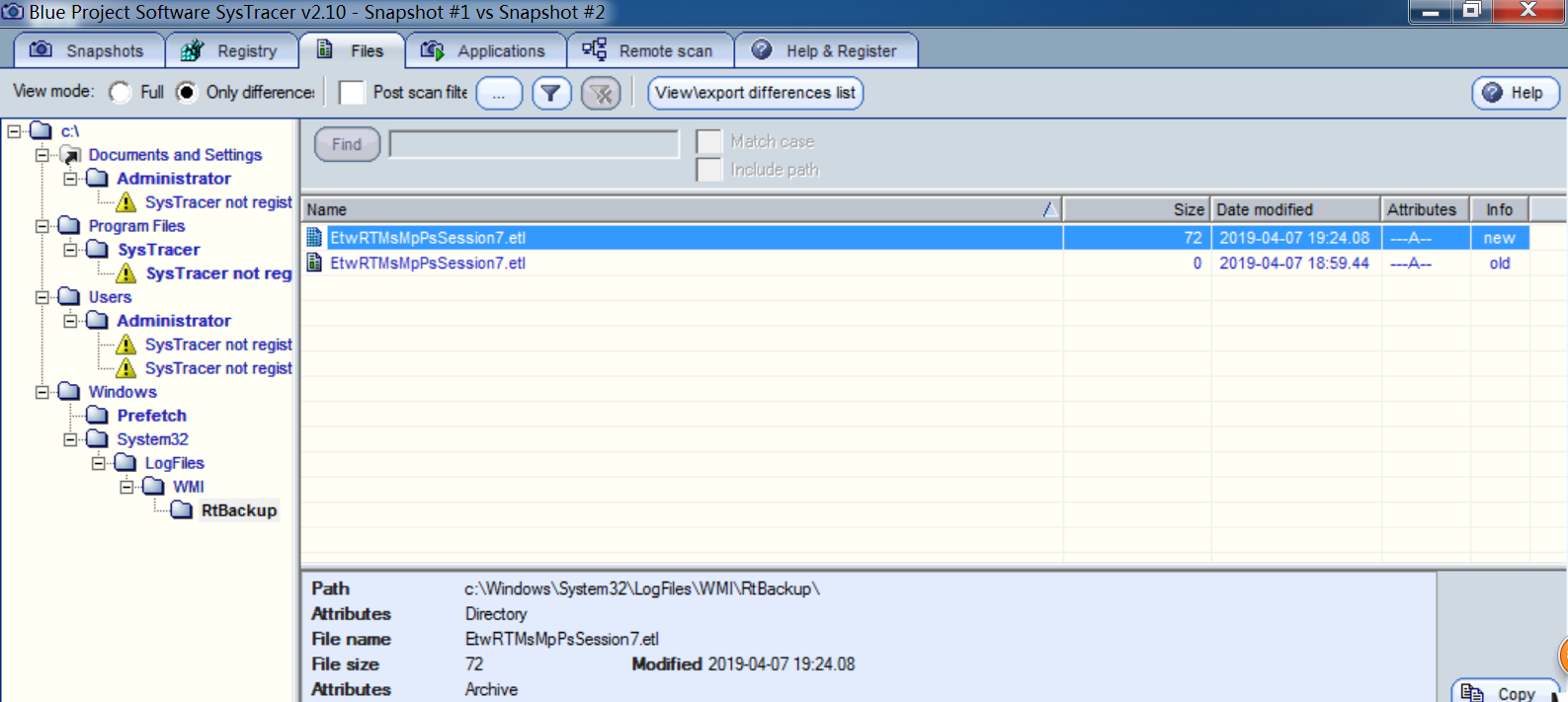Click the Find text input field
Image resolution: width=1568 pixels, height=702 pixels.
(x=535, y=144)
